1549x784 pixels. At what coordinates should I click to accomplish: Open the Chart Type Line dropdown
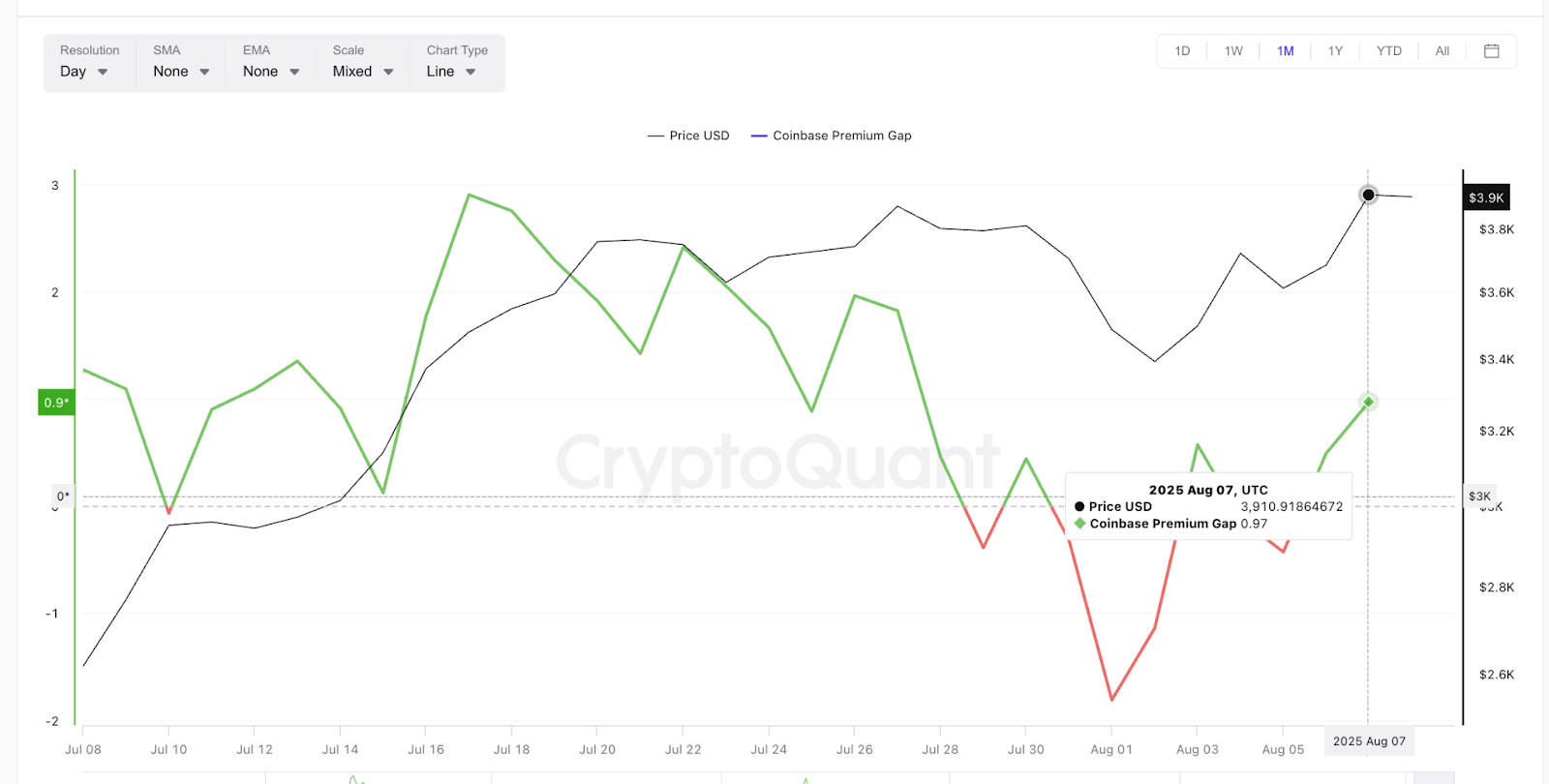pyautogui.click(x=451, y=72)
